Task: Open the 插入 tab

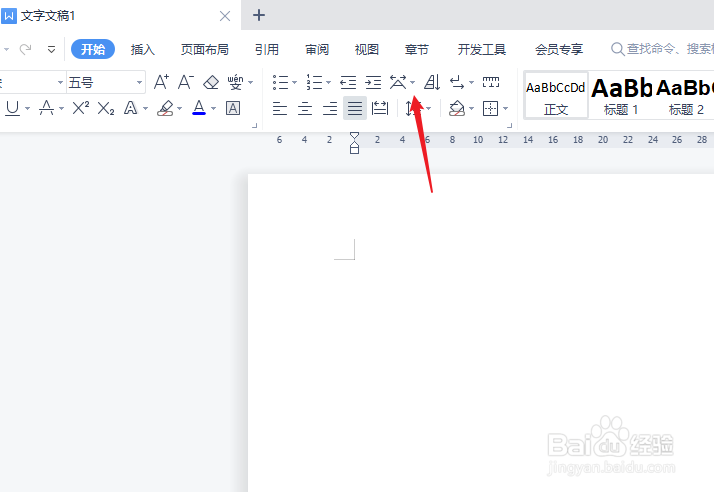Action: (143, 49)
